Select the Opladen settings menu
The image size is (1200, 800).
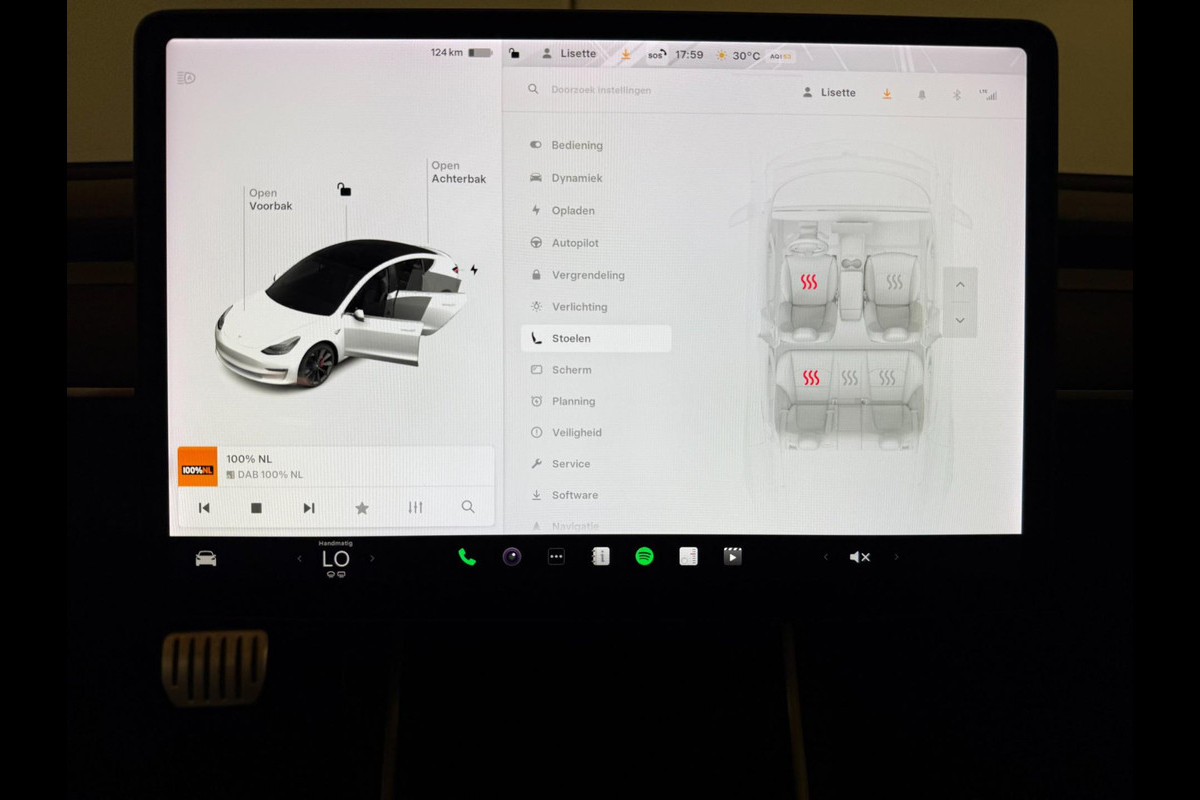[x=573, y=211]
